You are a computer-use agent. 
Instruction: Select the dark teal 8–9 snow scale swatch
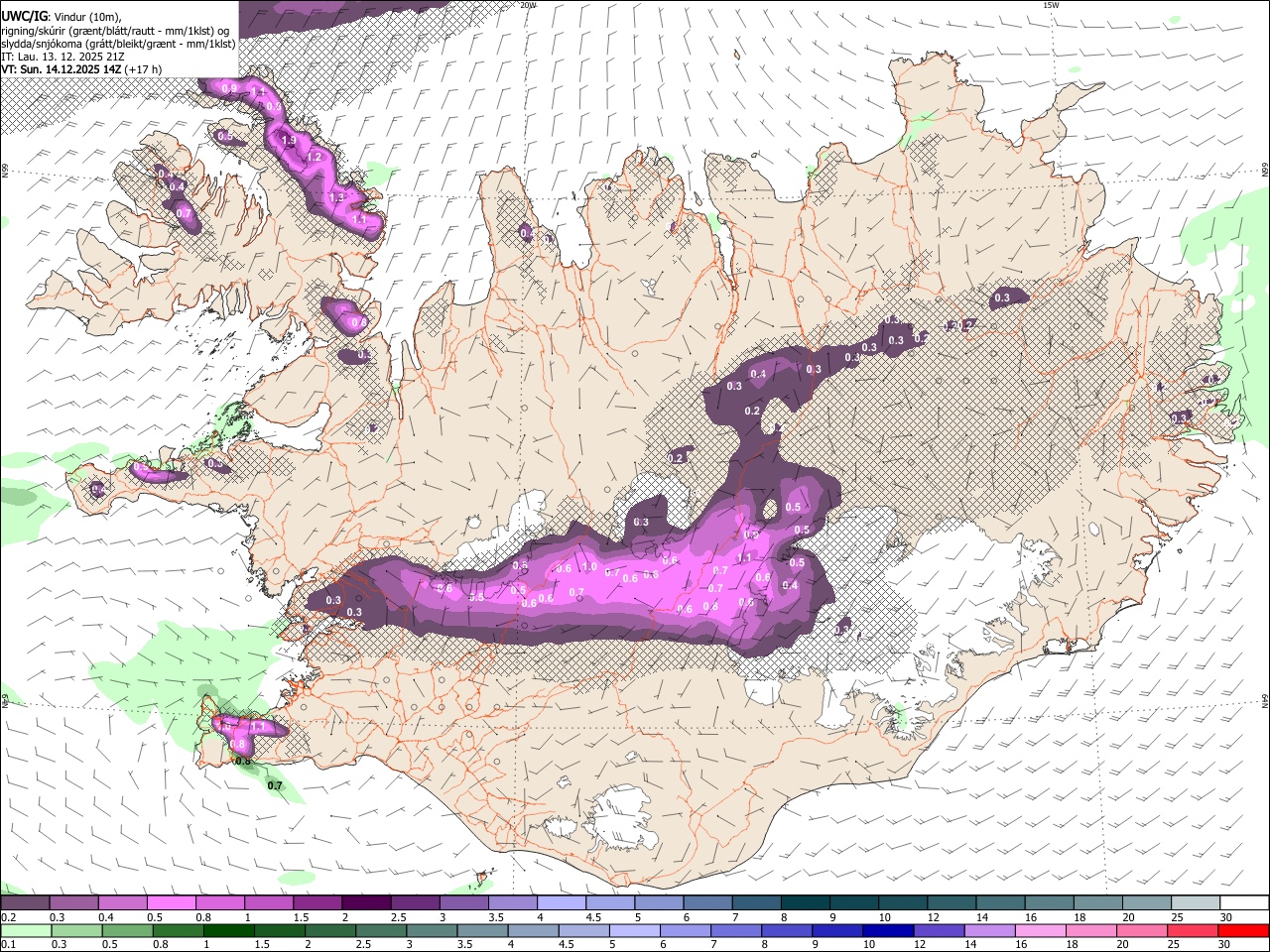click(806, 902)
